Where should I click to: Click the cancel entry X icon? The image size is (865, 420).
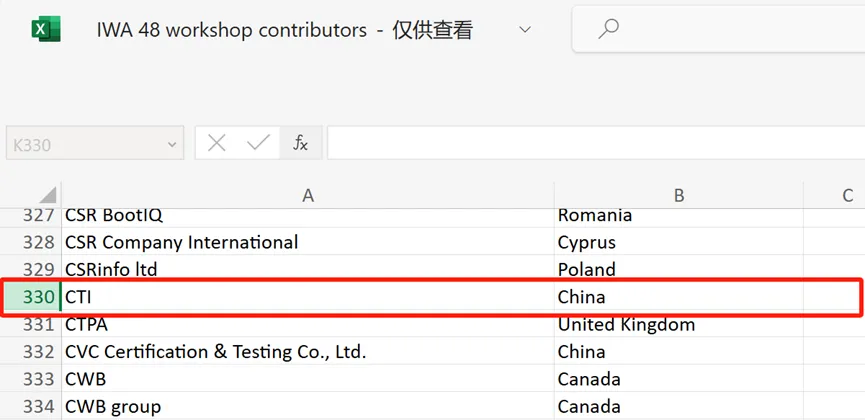tap(217, 143)
